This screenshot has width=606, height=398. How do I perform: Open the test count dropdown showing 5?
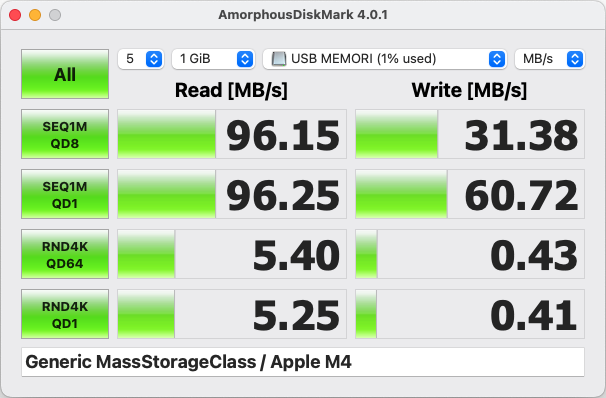(x=141, y=59)
